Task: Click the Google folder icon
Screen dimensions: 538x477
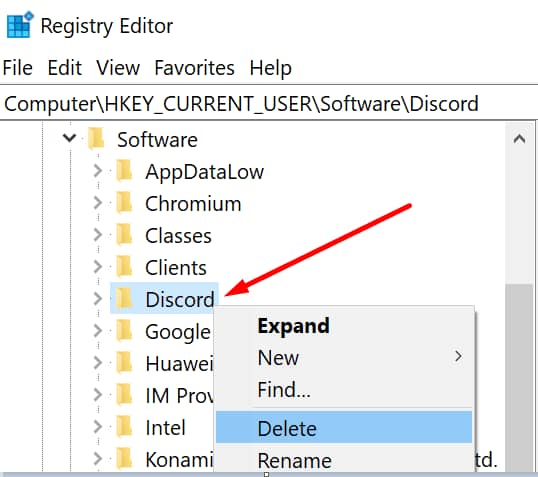Action: click(x=124, y=331)
